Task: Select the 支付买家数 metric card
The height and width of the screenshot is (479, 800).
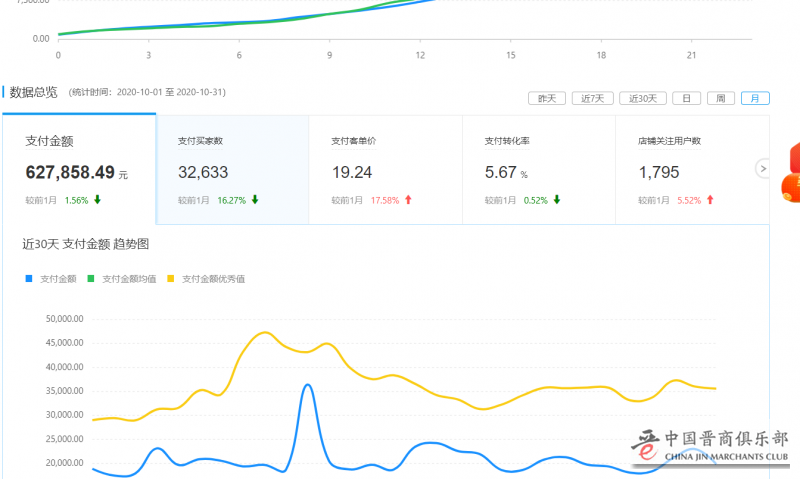Action: coord(232,170)
